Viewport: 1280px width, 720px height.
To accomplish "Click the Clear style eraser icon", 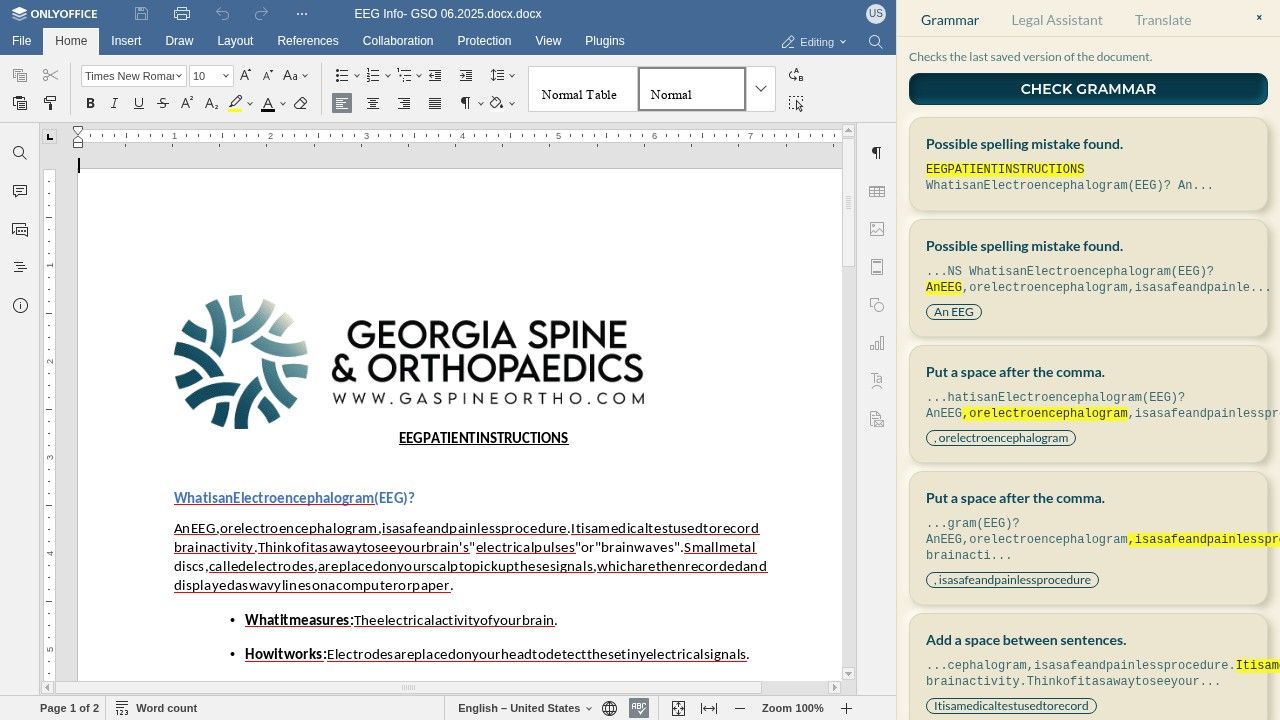I will [x=301, y=103].
